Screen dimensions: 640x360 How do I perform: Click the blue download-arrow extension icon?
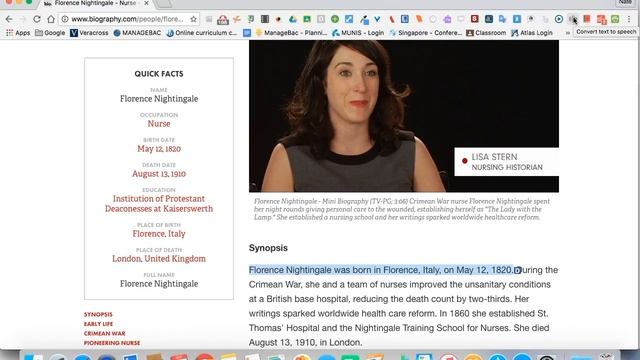tap(517, 19)
